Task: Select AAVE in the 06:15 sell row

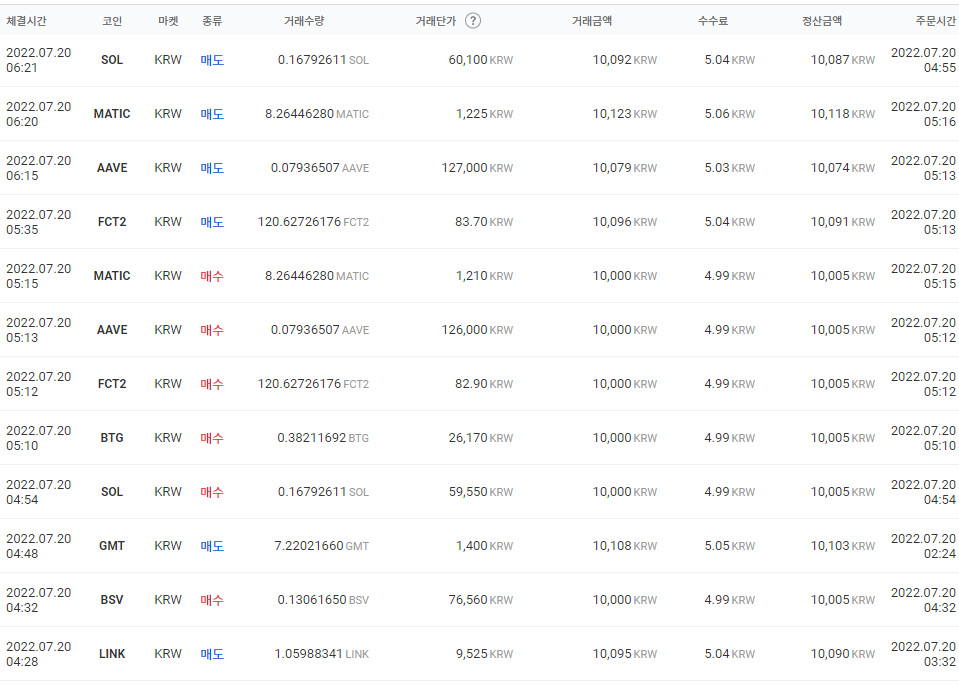Action: point(112,168)
